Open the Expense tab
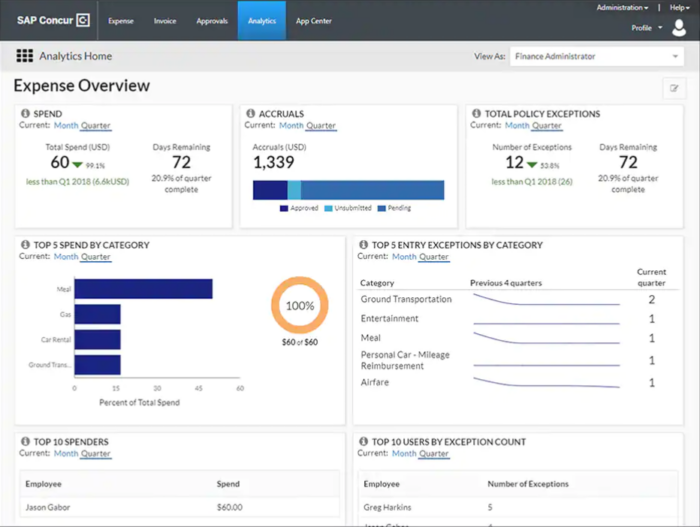Image resolution: width=700 pixels, height=527 pixels. click(x=120, y=20)
